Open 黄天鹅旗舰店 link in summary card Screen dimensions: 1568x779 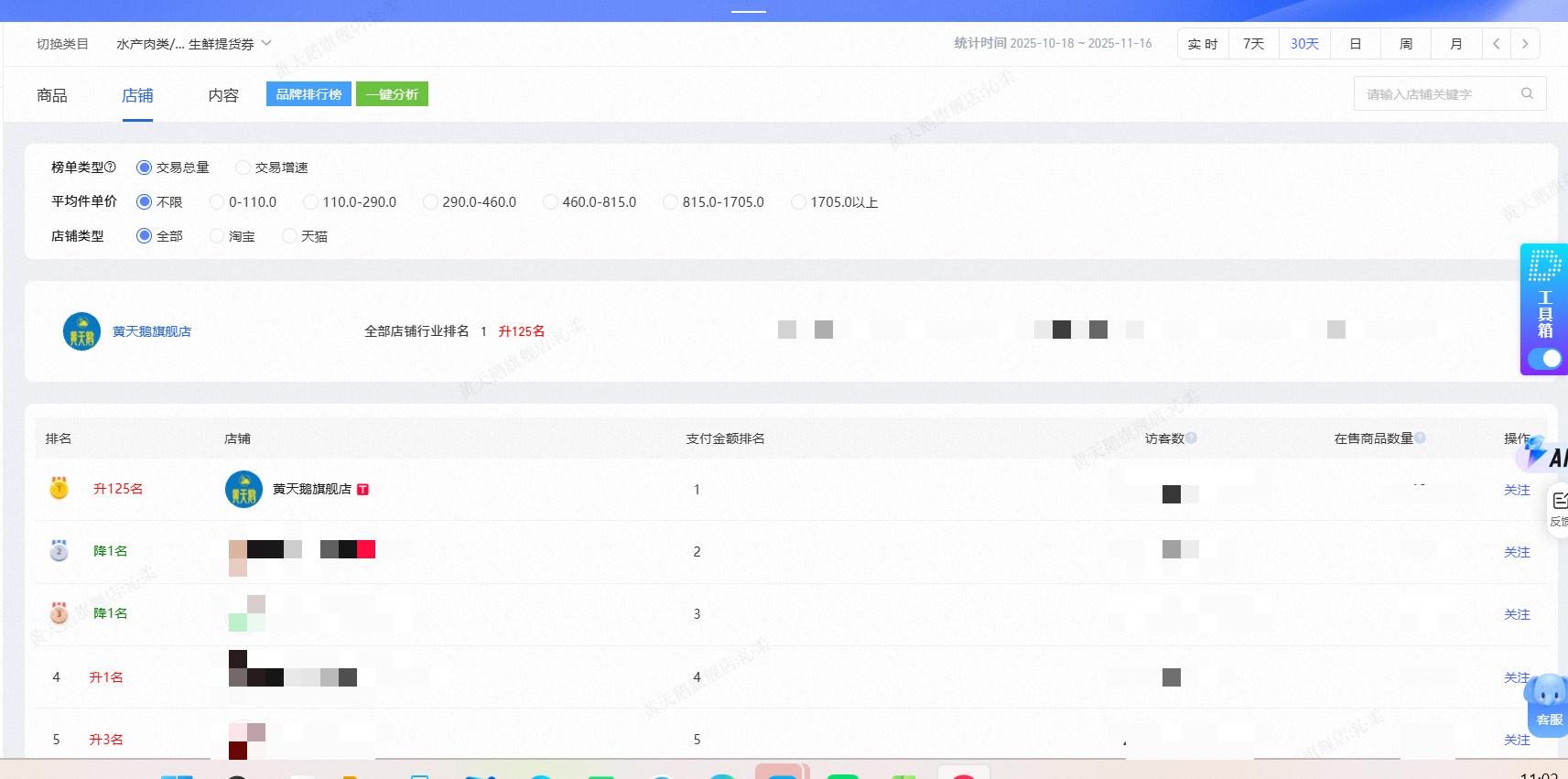(152, 331)
